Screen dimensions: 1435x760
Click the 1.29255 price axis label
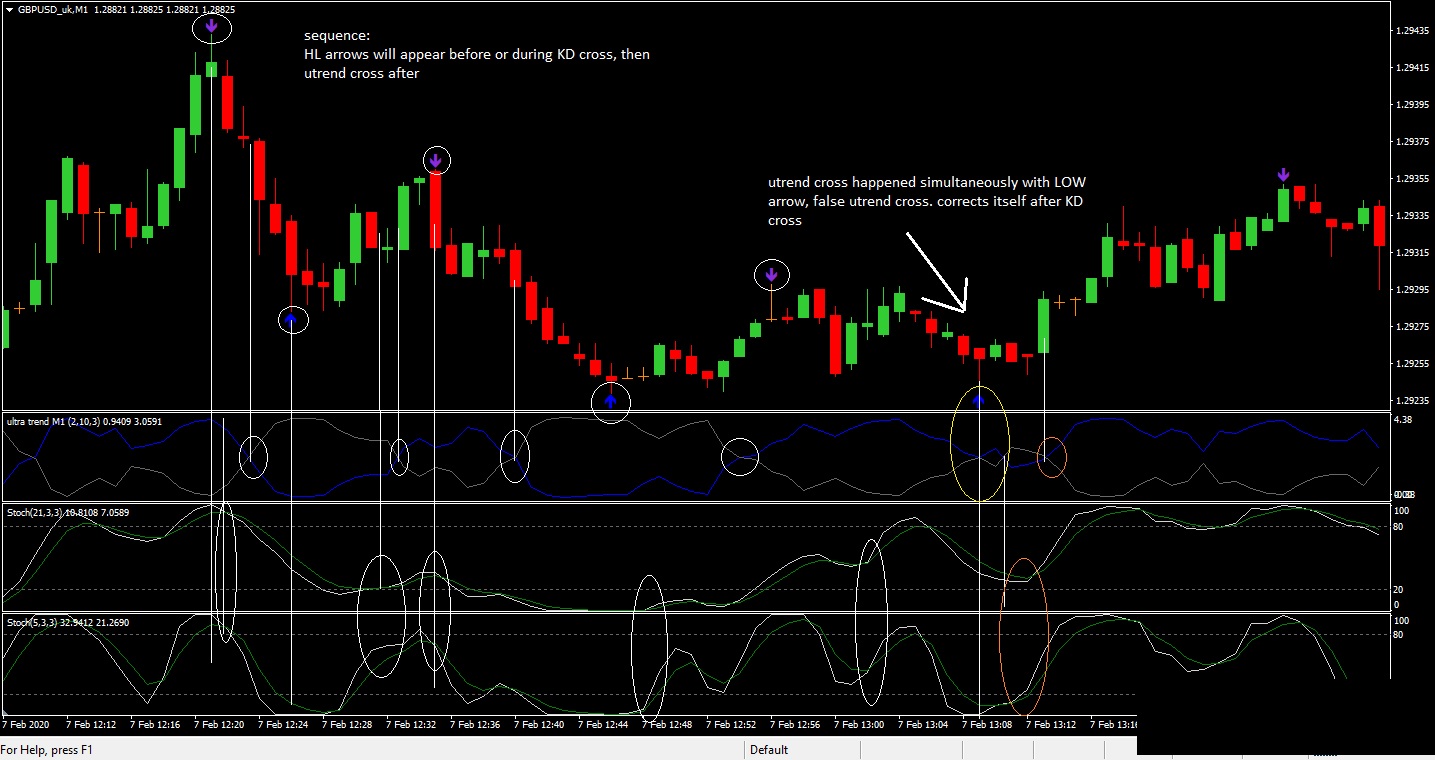(x=1411, y=364)
